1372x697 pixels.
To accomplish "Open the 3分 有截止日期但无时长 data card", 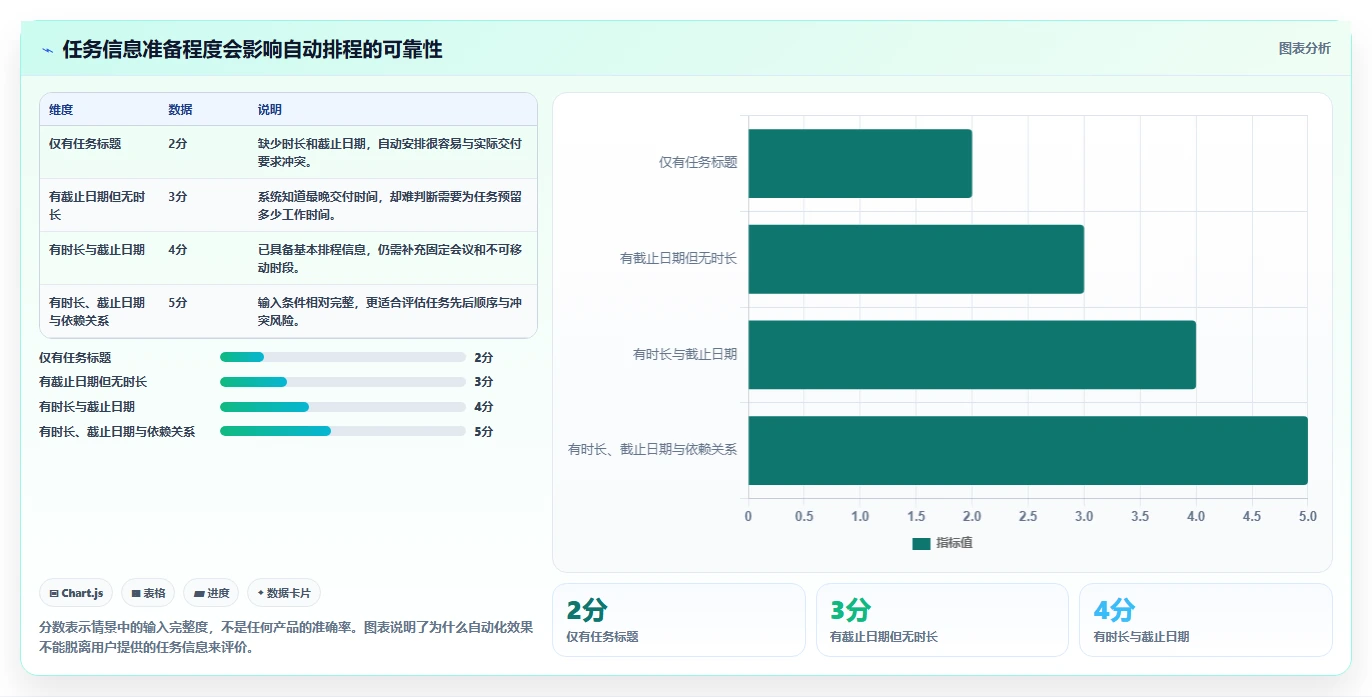I will (942, 620).
